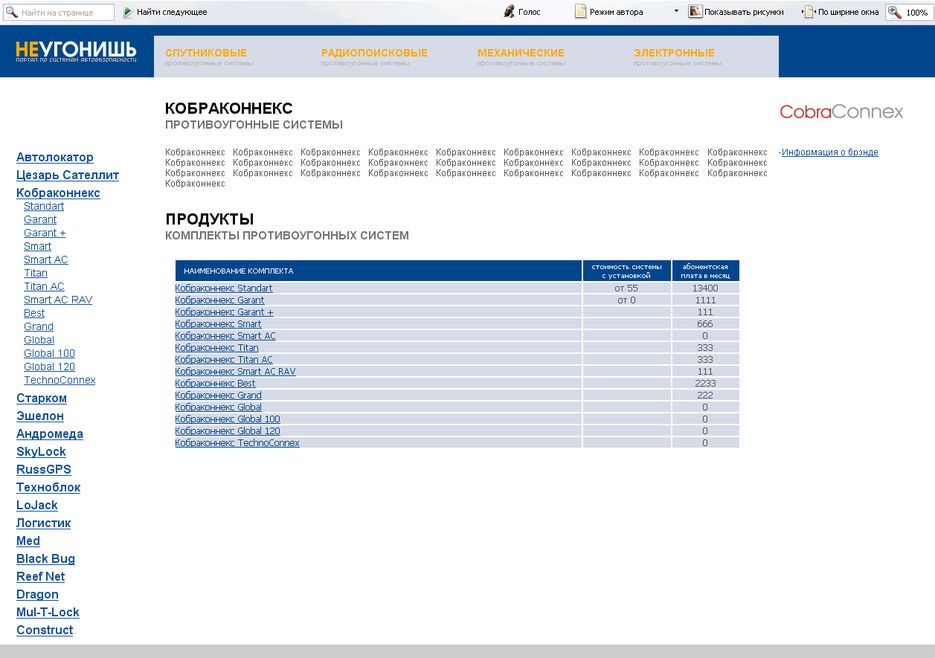The image size is (935, 658).
Task: Click the zoom magnifier icon at 100%
Action: (894, 11)
